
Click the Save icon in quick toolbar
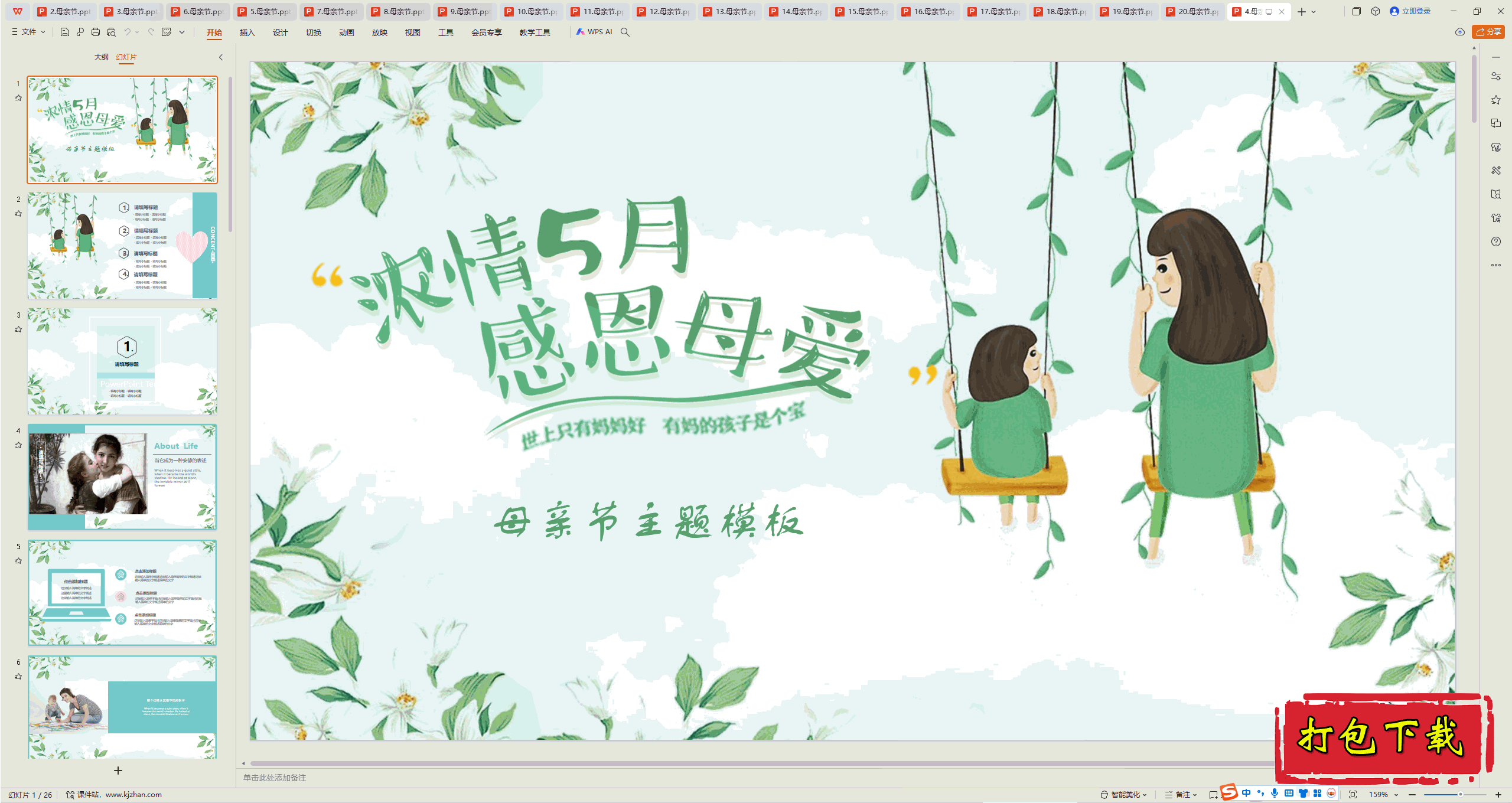click(x=65, y=32)
